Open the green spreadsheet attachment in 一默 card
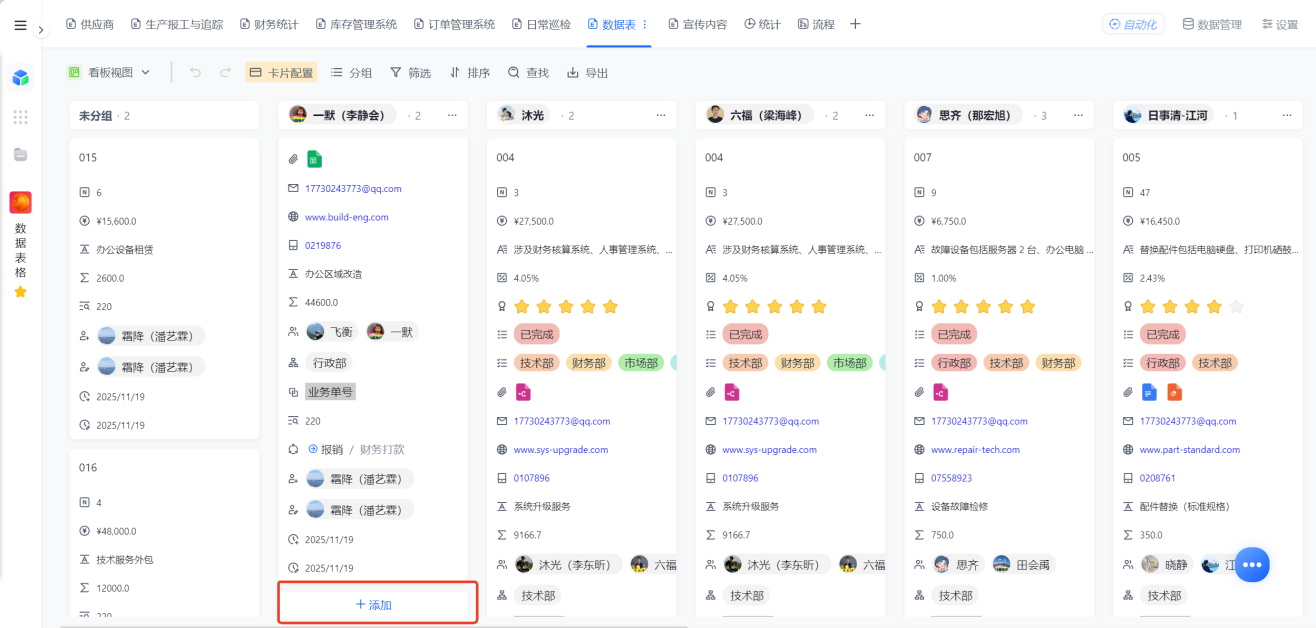This screenshot has height=628, width=1316. point(314,159)
